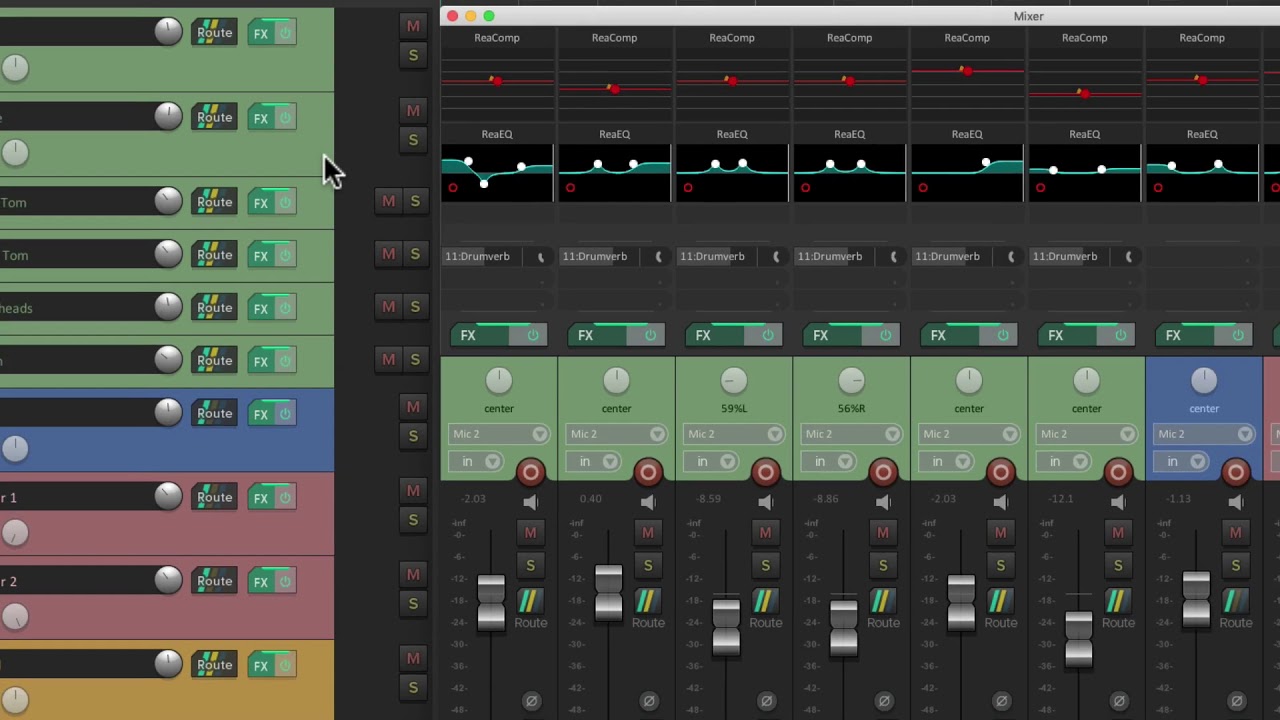Open Route on the yellow track

tap(214, 665)
